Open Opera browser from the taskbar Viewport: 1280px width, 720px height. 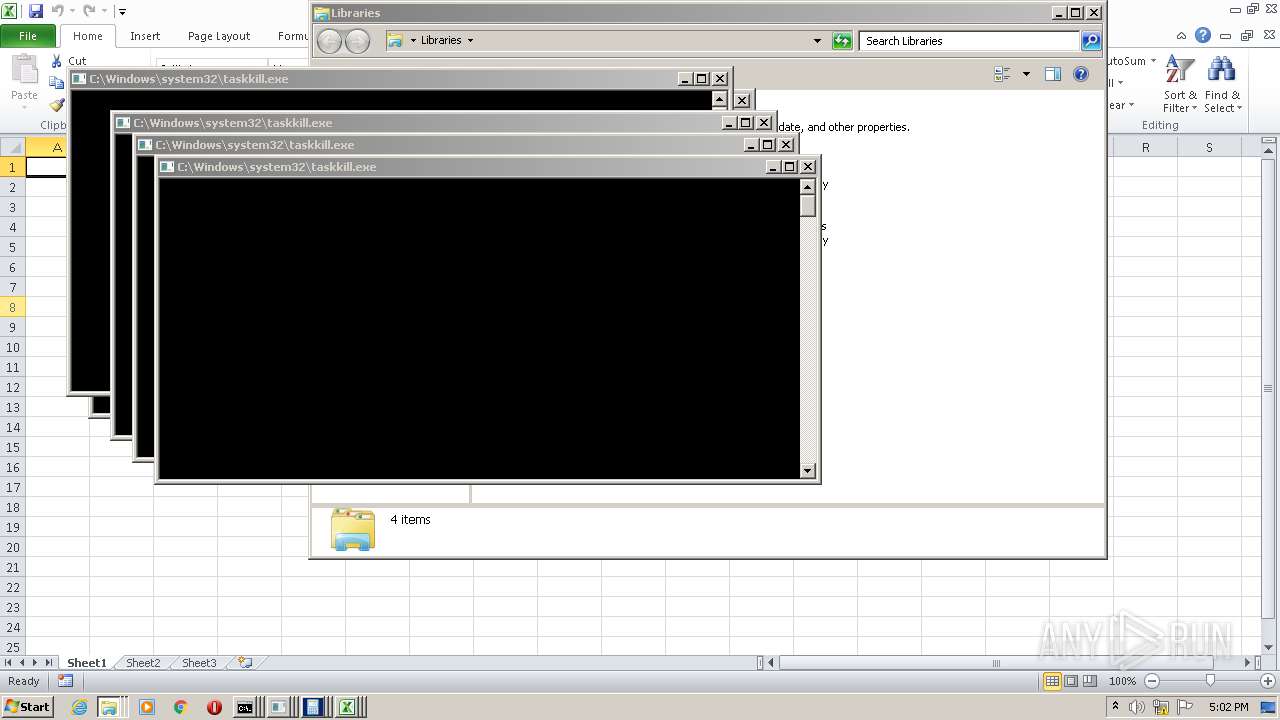coord(214,707)
